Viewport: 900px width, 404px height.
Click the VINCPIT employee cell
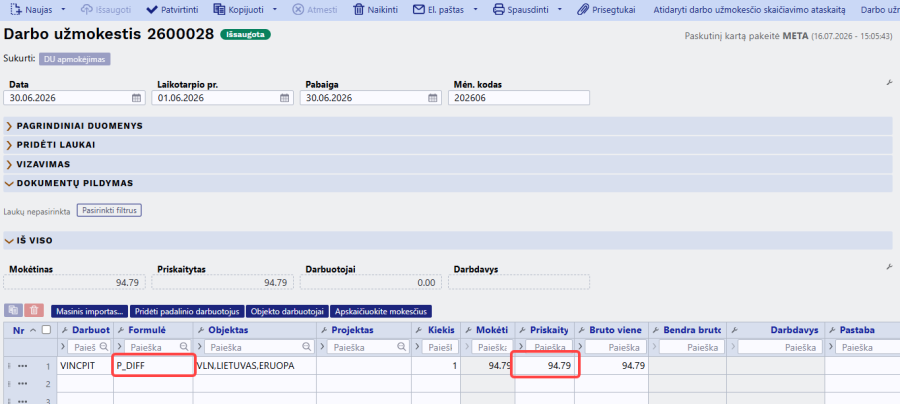point(85,365)
